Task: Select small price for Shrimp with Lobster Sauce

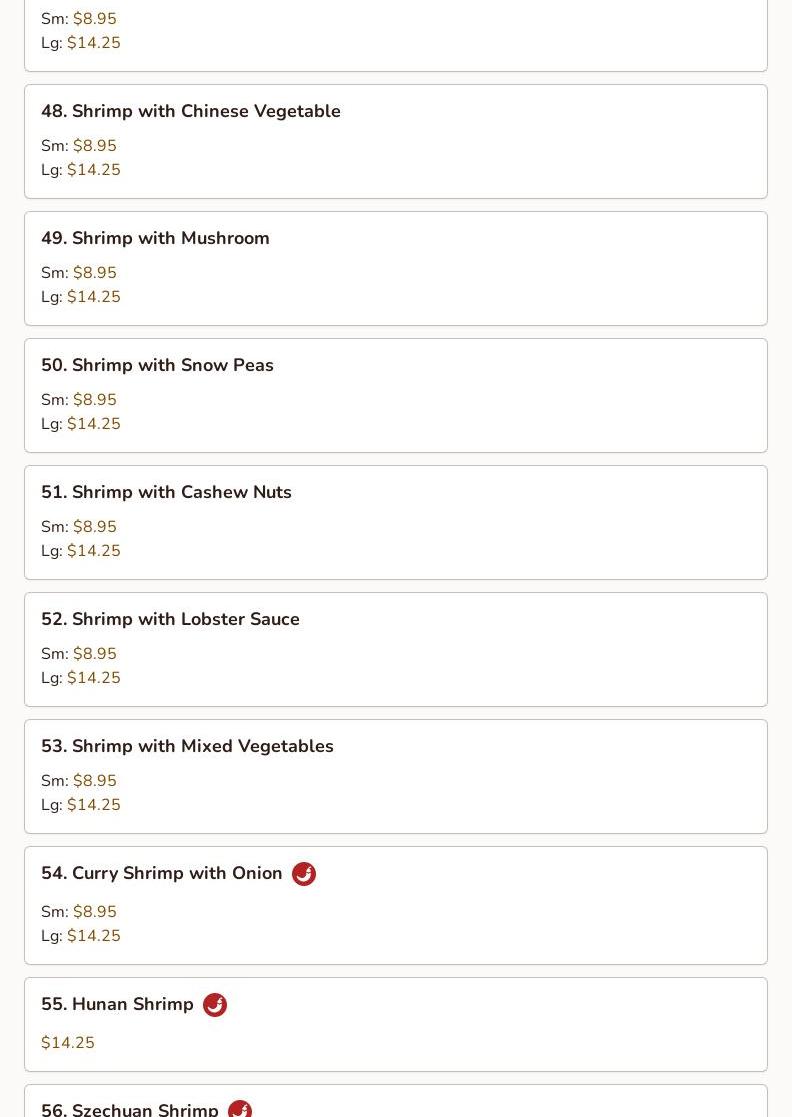Action: pyautogui.click(x=94, y=654)
